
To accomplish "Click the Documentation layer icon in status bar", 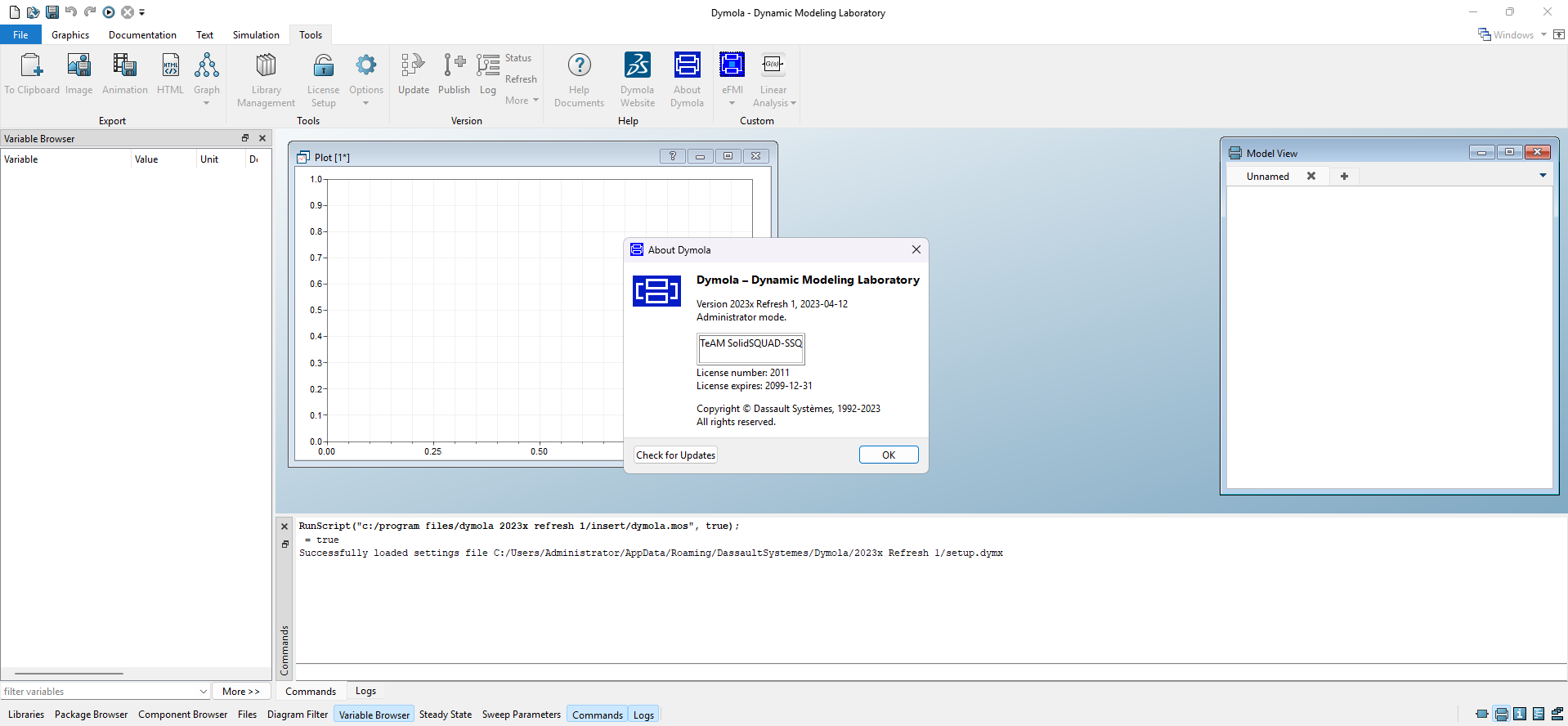I will coord(1520,714).
